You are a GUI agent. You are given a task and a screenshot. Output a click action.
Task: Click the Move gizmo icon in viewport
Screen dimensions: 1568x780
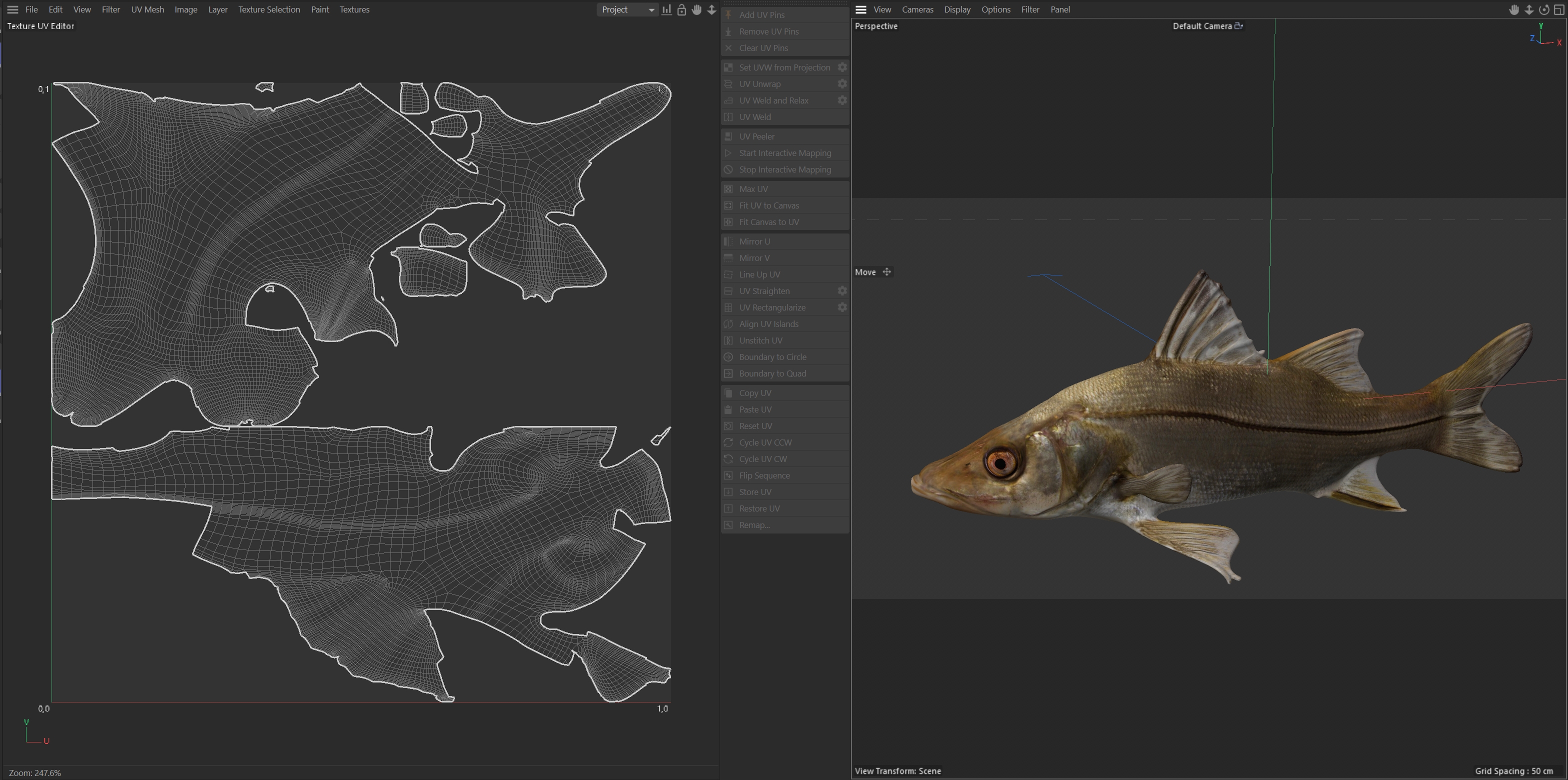pyautogui.click(x=887, y=272)
